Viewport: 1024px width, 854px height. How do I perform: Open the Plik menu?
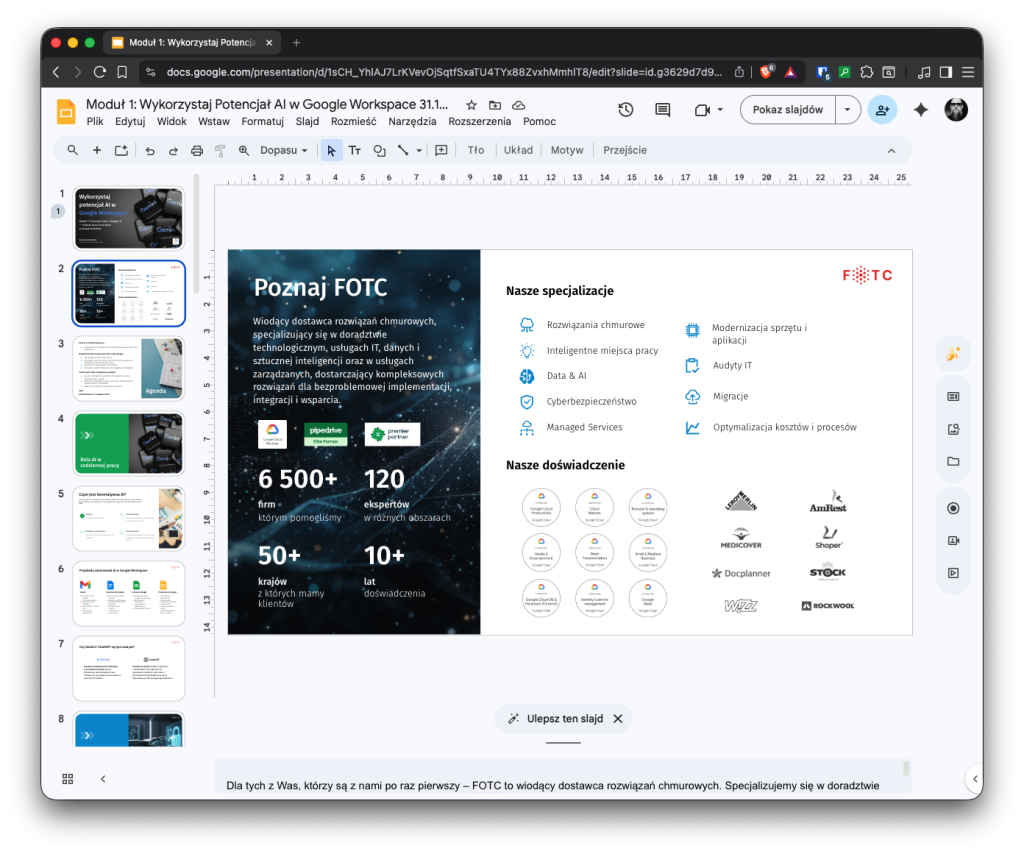point(95,121)
